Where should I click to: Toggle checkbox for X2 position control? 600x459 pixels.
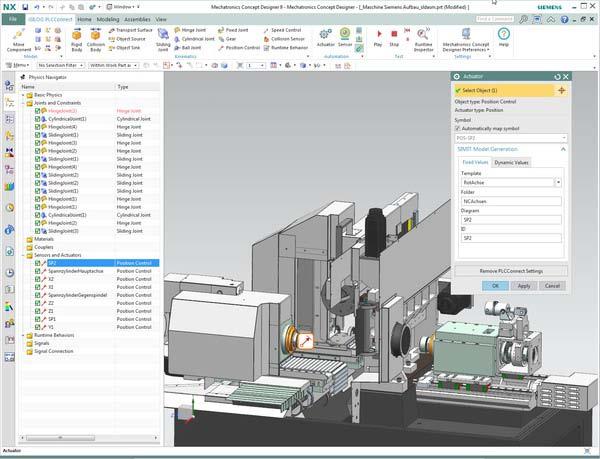point(38,279)
